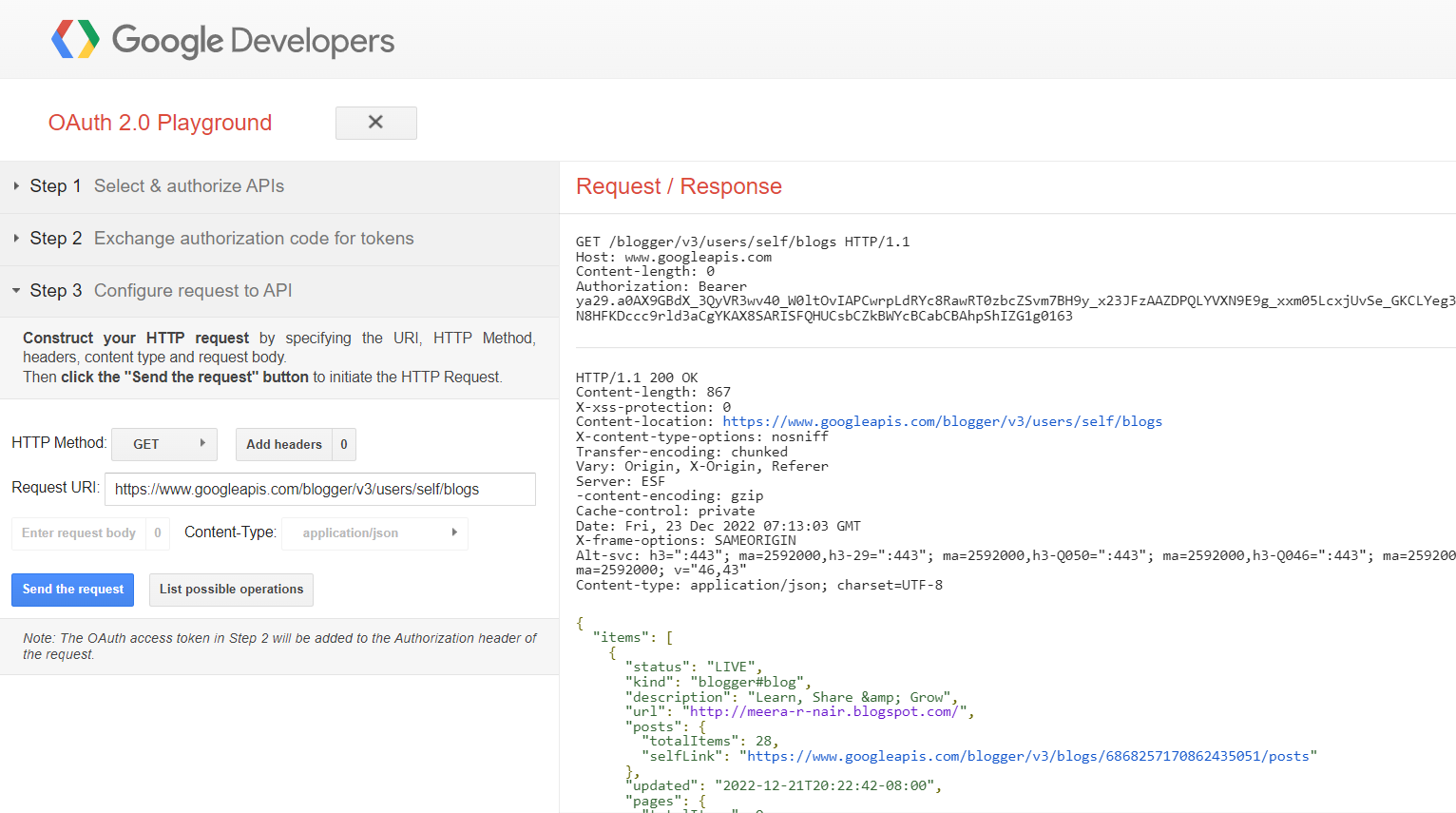Focus the Request URI input field
The height and width of the screenshot is (813, 1456).
coord(320,489)
